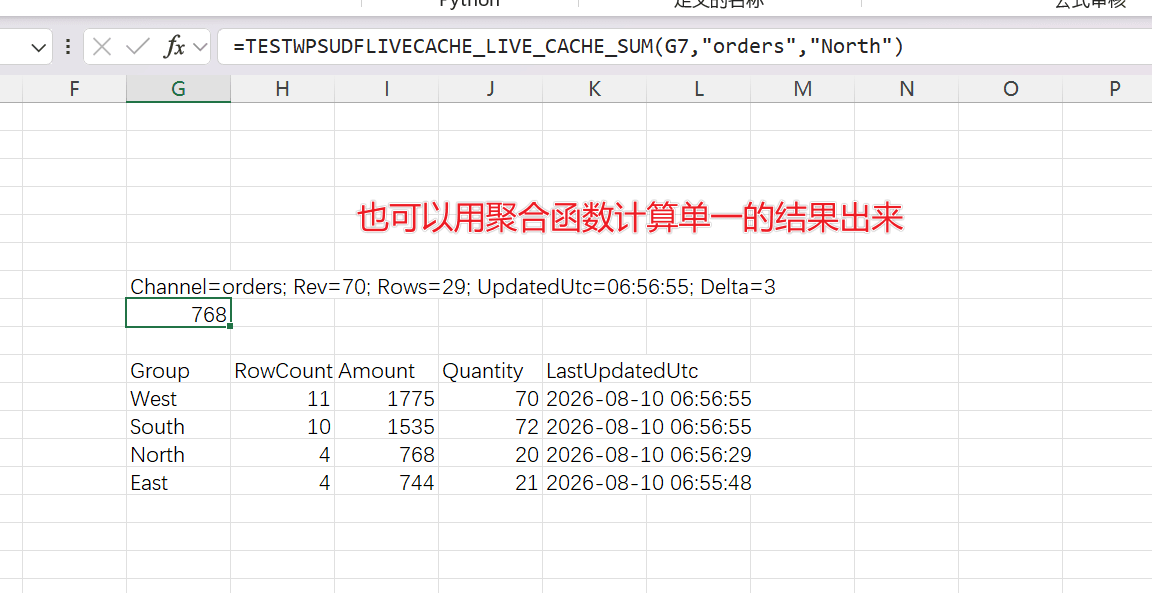Select the South amount cell "1535"
Screen dimensions: 1152x593
(386, 426)
